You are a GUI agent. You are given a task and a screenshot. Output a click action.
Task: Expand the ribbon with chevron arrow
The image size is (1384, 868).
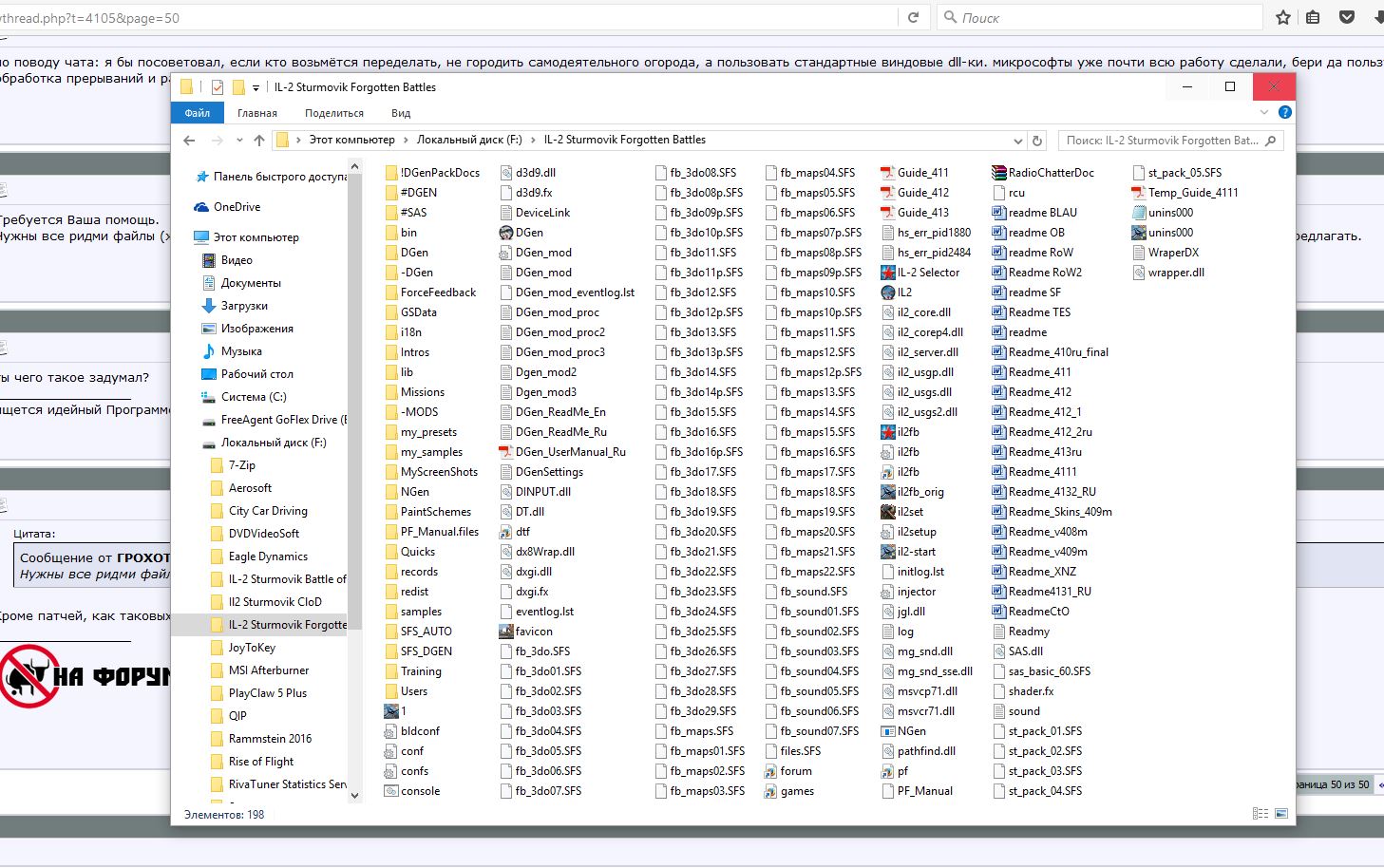pyautogui.click(x=1263, y=112)
